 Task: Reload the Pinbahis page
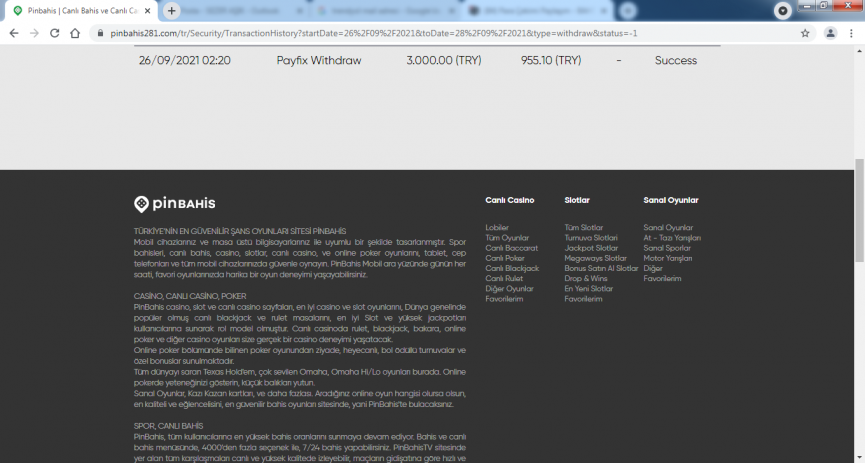pos(55,33)
